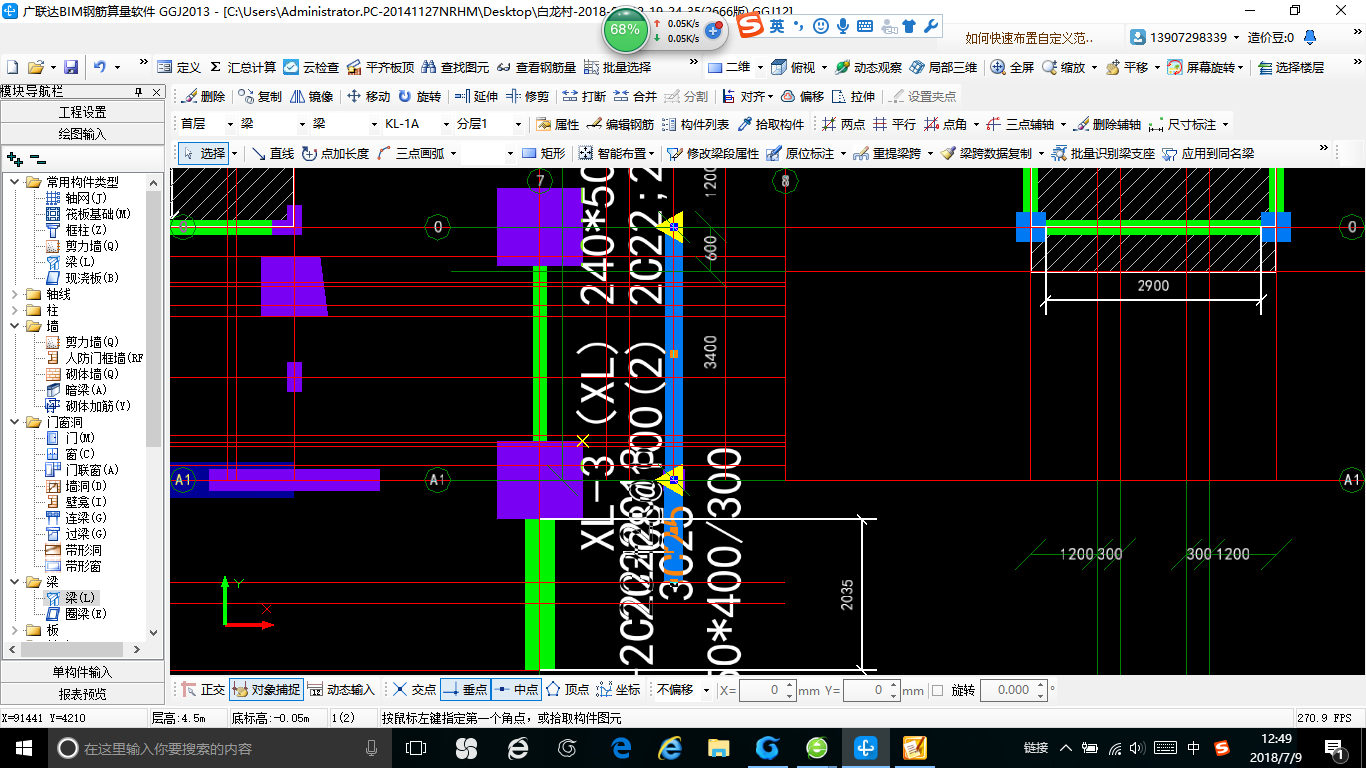The width and height of the screenshot is (1366, 768).
Task: Toggle 动态输入 dynamic input
Action: coord(341,689)
